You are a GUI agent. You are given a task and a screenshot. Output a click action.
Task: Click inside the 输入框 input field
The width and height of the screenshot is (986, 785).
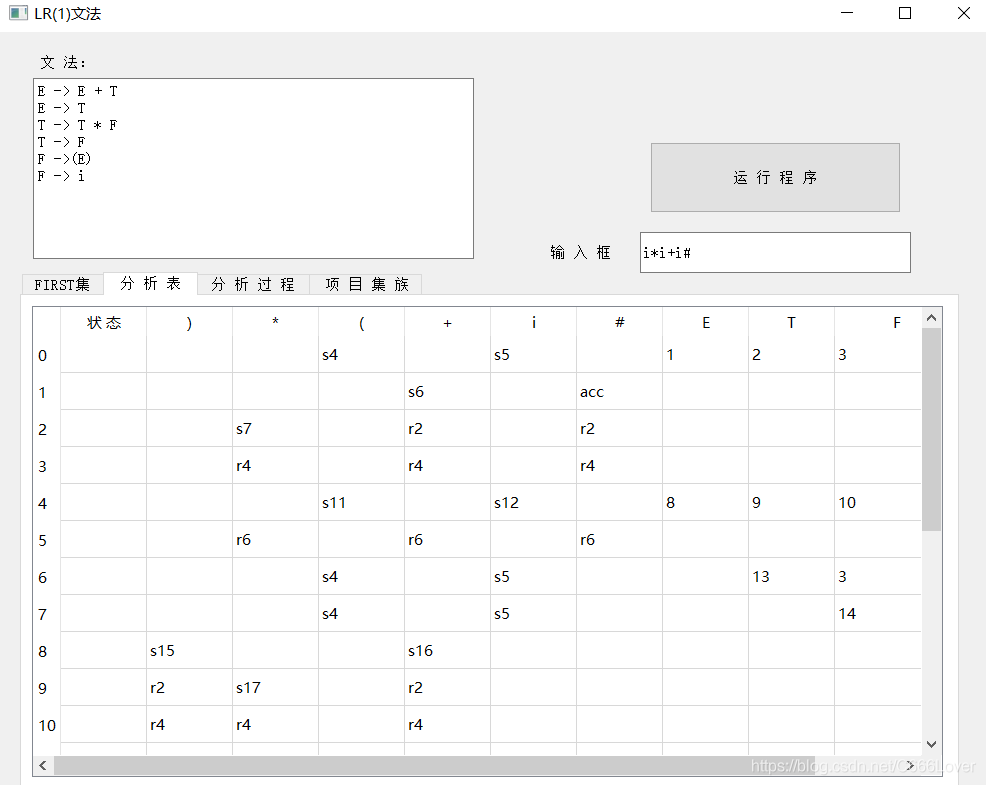point(775,252)
